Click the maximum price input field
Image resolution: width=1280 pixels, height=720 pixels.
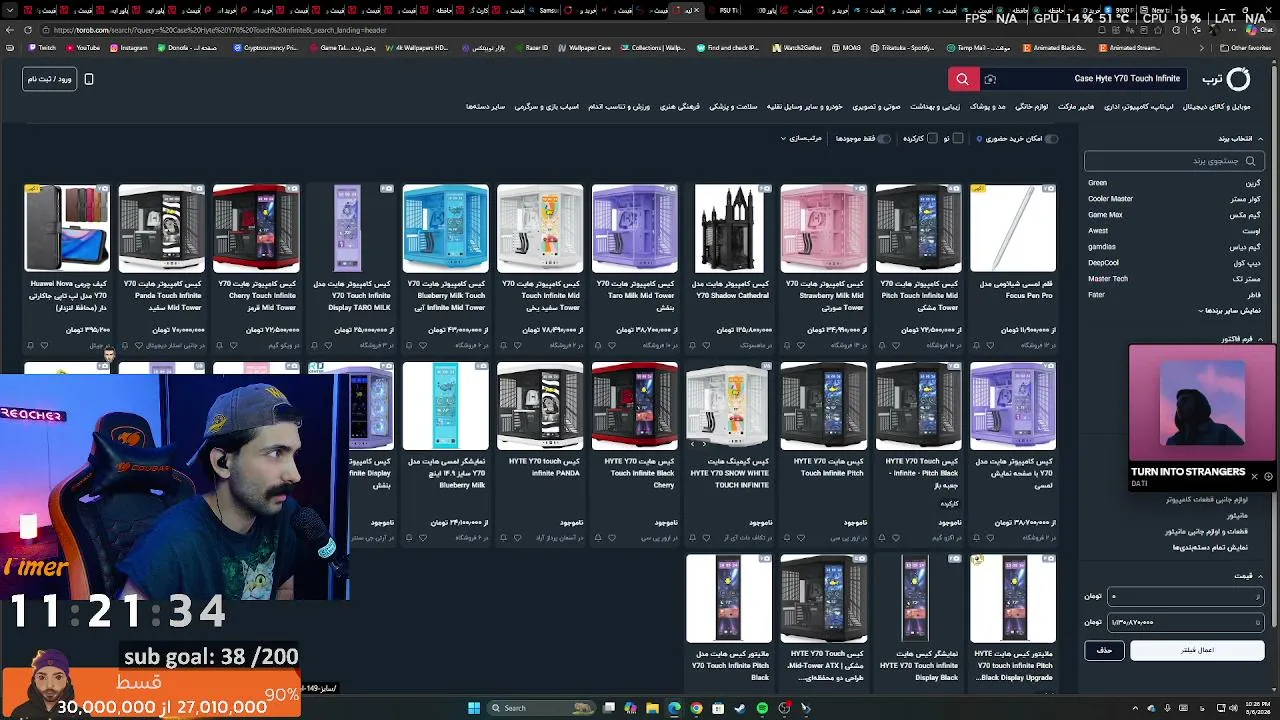[x=1187, y=622]
